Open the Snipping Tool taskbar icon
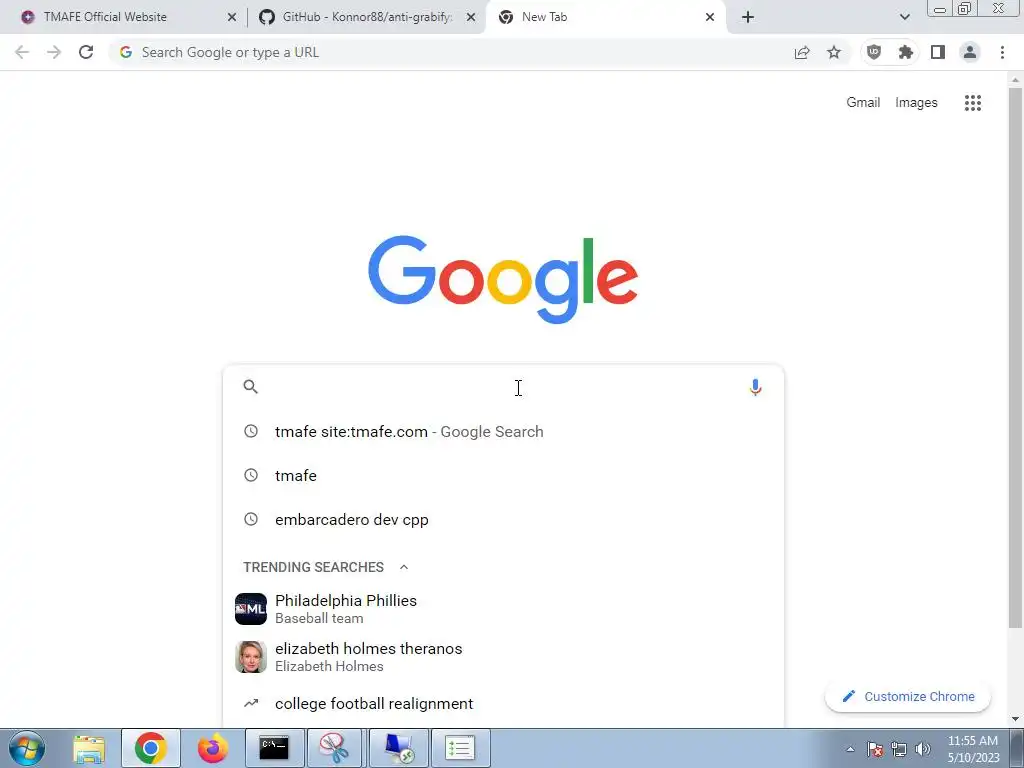 [334, 748]
